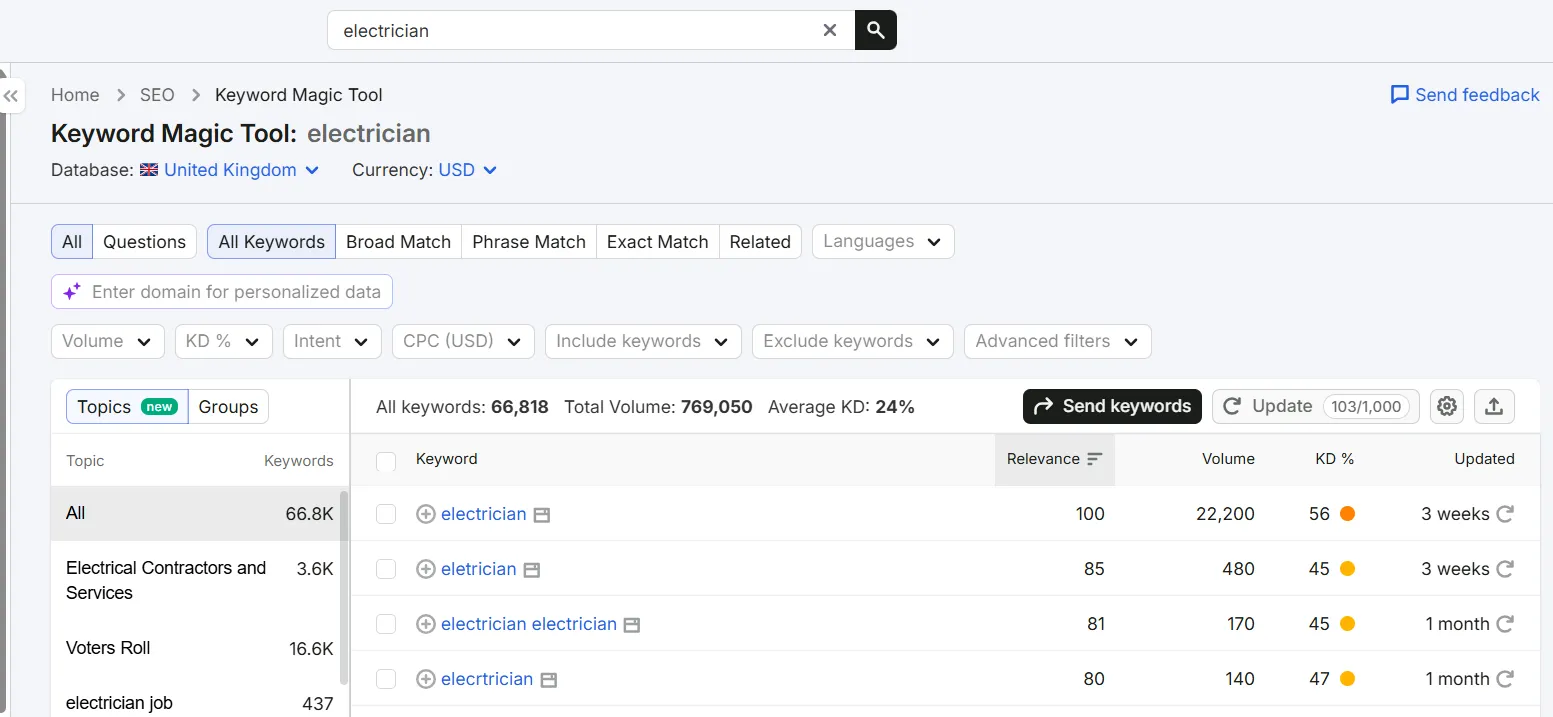Refresh electrician row update icon
This screenshot has width=1553, height=717.
click(1505, 514)
